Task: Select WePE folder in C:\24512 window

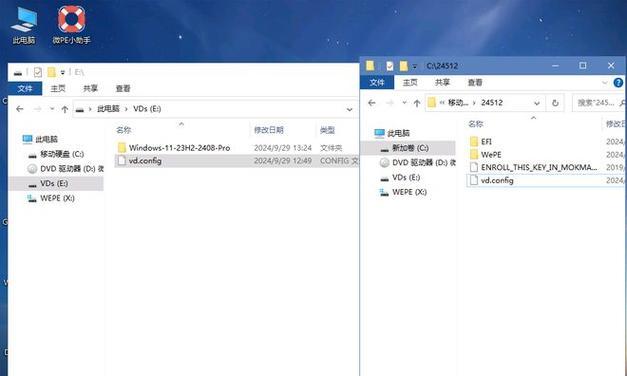Action: (x=491, y=155)
